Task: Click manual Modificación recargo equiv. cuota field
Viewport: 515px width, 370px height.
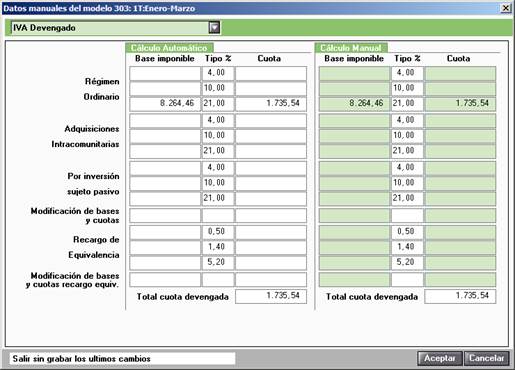Action: tap(460, 279)
